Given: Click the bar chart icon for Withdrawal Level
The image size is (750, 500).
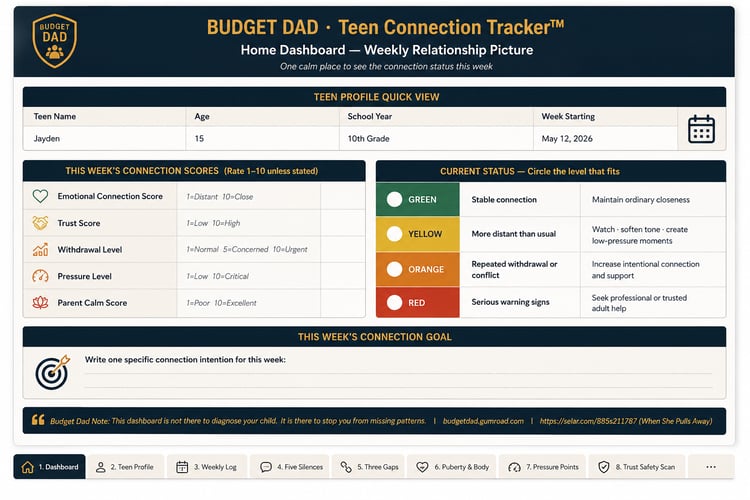Looking at the screenshot, I should click(40, 249).
